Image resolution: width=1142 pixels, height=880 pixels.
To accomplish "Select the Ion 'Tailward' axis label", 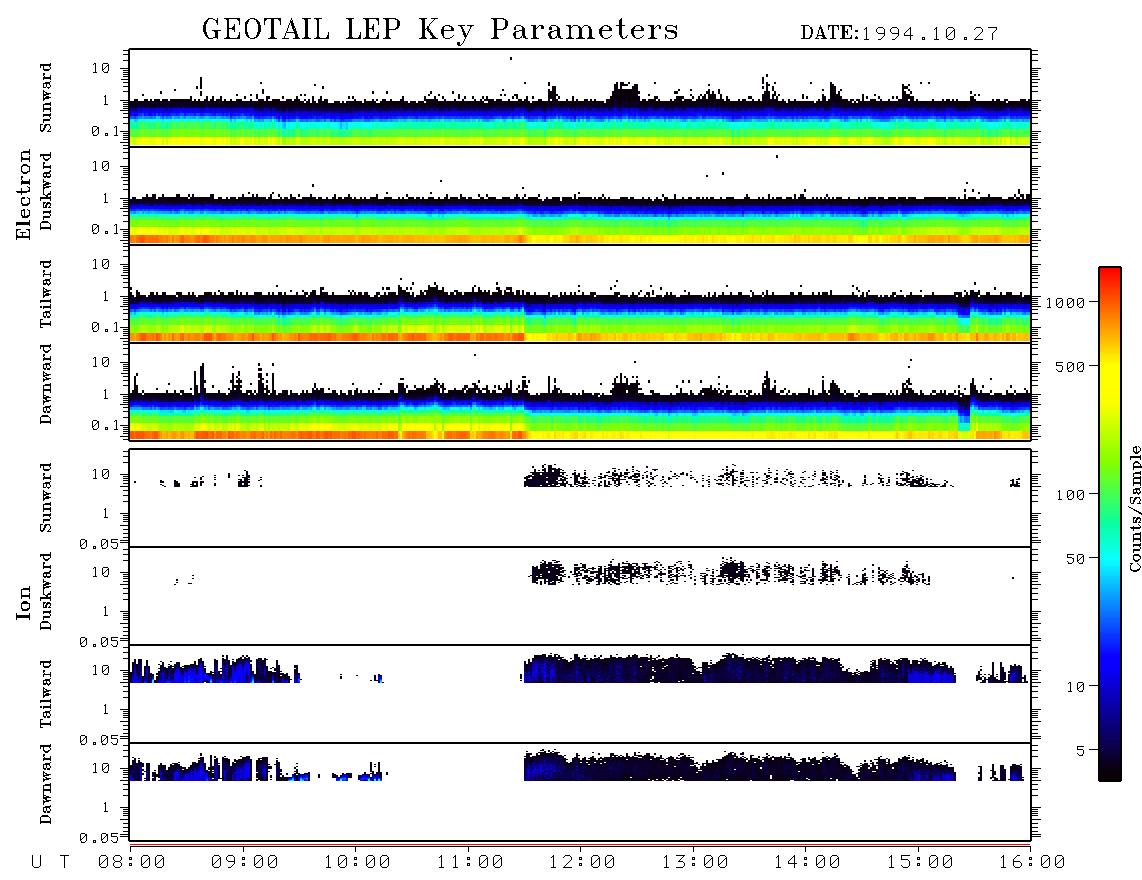I will (46, 694).
